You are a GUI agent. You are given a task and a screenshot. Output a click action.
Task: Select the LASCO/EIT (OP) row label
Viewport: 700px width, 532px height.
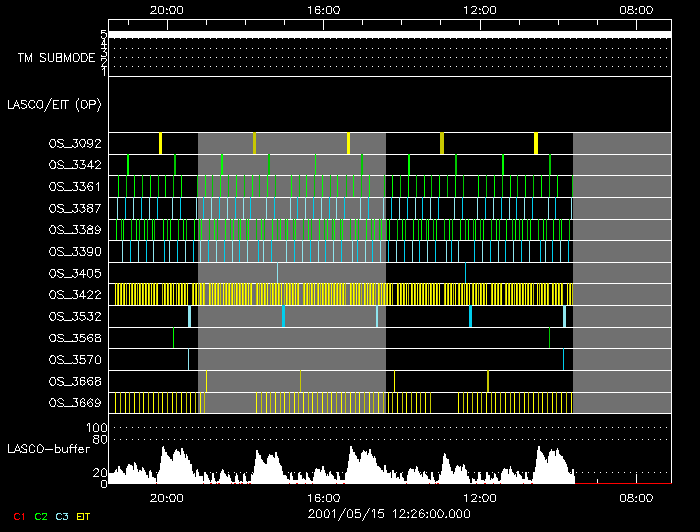pos(54,104)
